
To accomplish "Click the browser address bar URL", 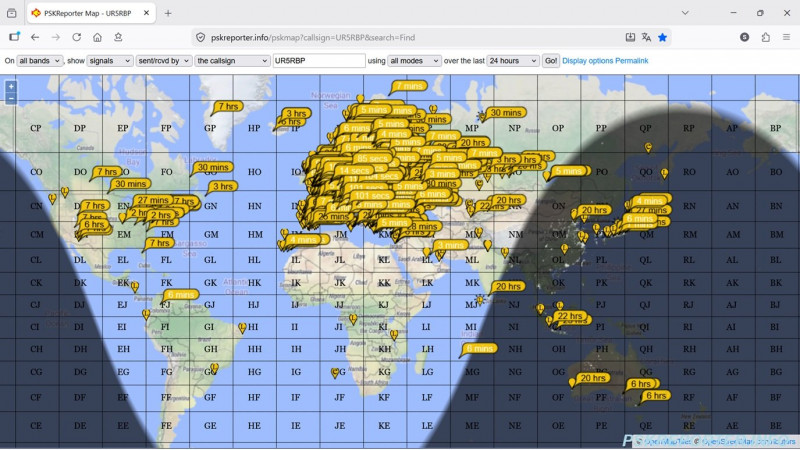I will click(313, 37).
